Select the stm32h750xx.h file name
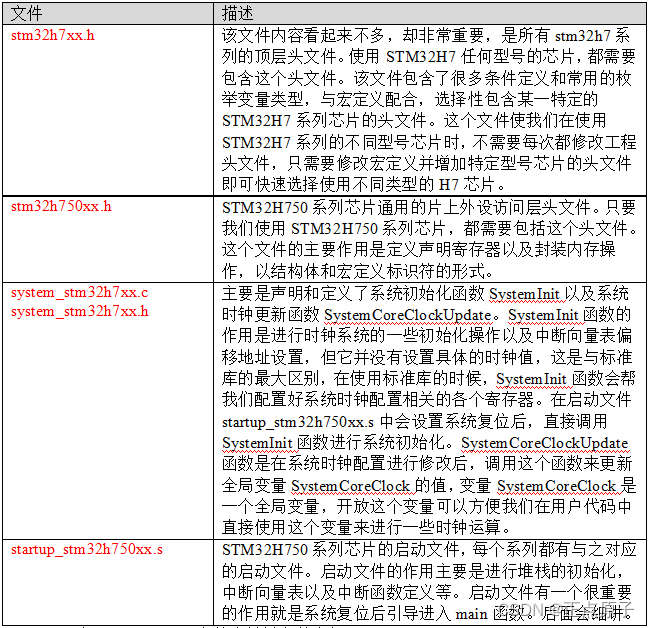 coord(61,206)
